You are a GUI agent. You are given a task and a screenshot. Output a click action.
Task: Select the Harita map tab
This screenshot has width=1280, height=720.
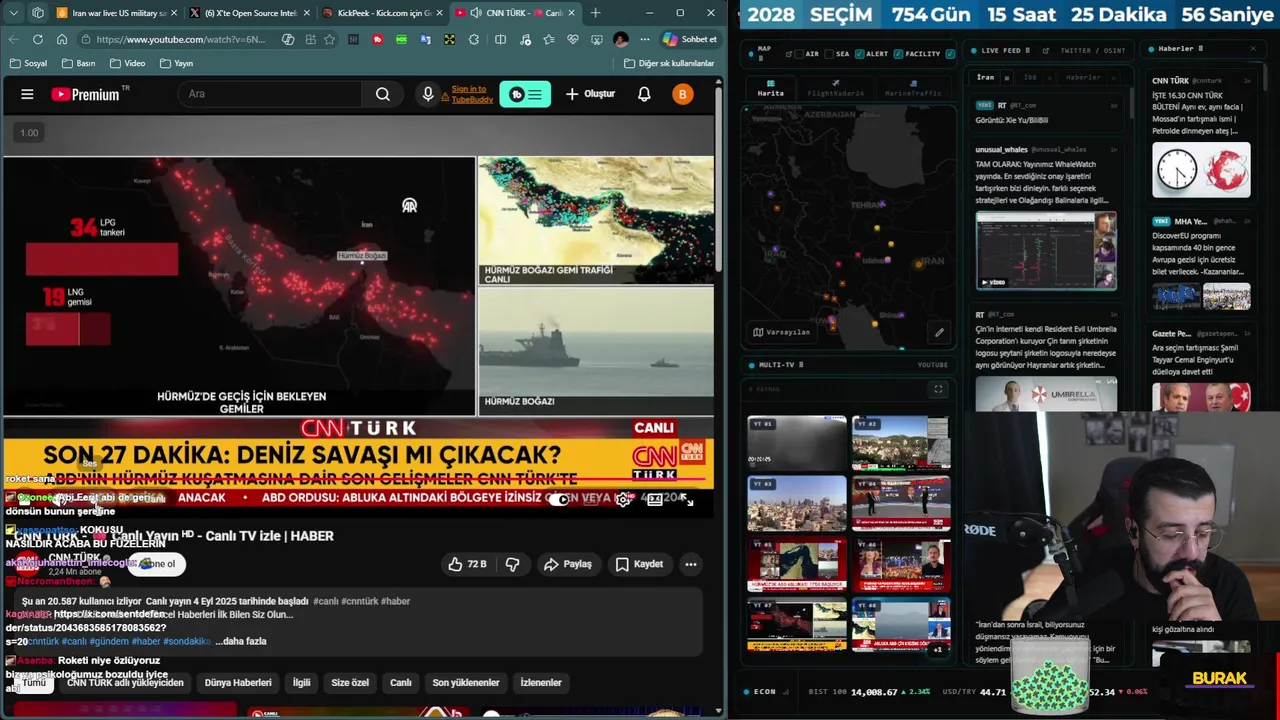click(x=770, y=89)
